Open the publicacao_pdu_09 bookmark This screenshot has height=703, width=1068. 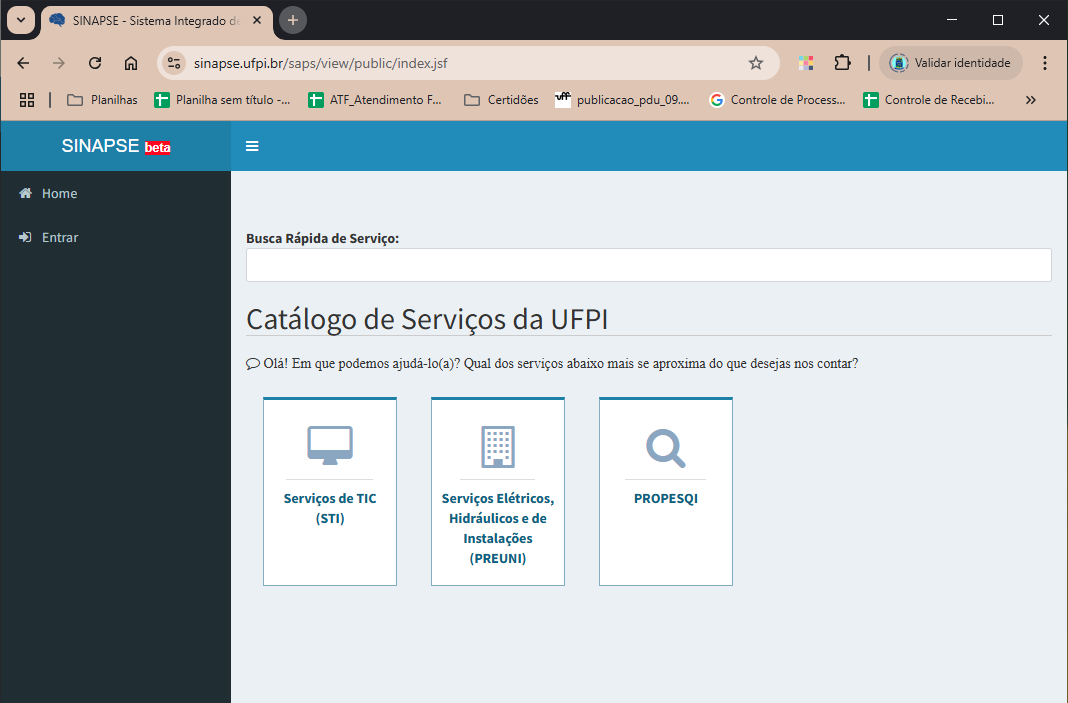[x=623, y=100]
